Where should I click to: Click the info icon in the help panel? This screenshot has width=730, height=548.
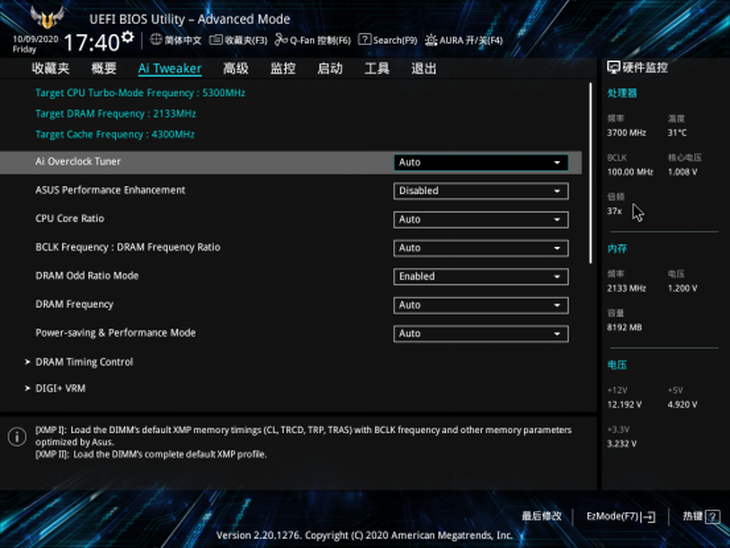point(17,437)
